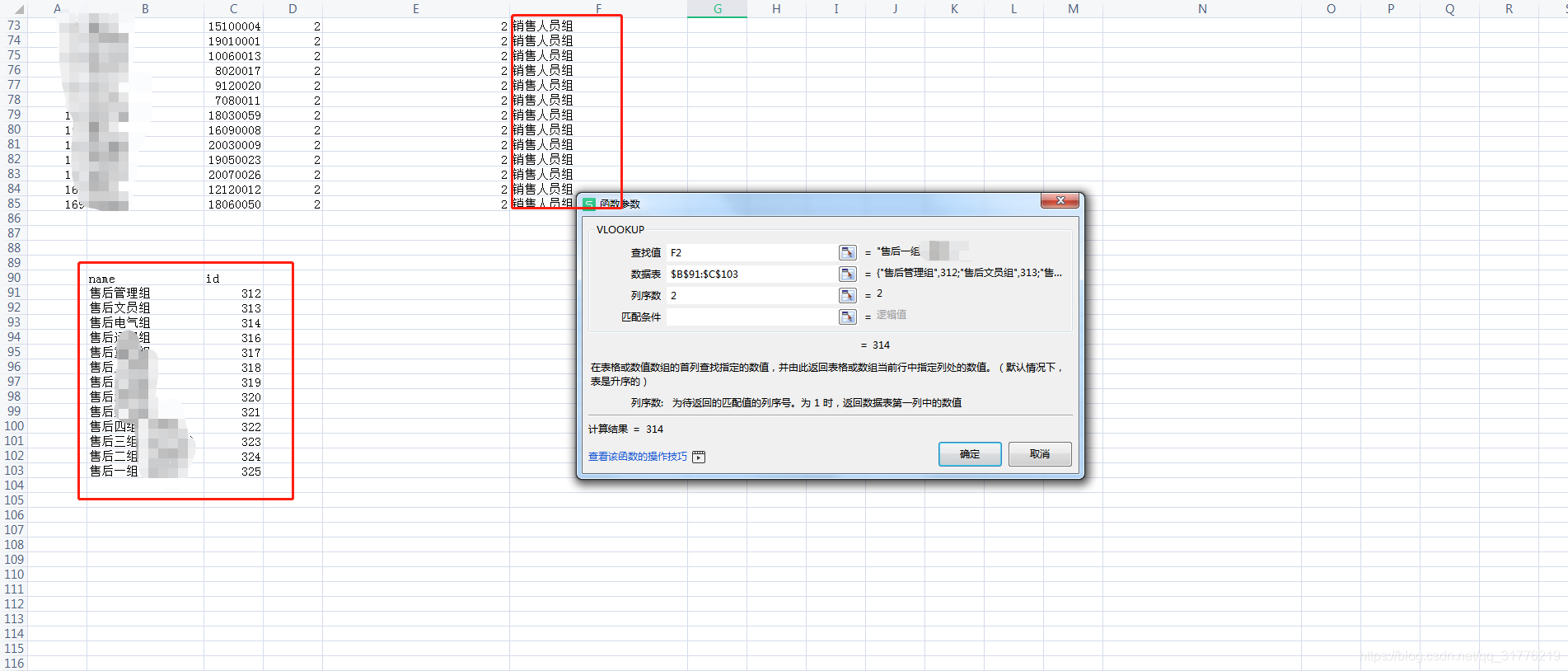Click 销售人员组 cell in row 80

click(x=598, y=130)
